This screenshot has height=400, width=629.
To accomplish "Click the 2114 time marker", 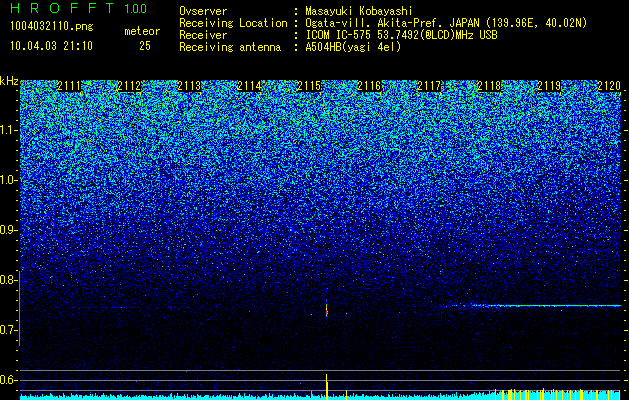I will [x=249, y=86].
